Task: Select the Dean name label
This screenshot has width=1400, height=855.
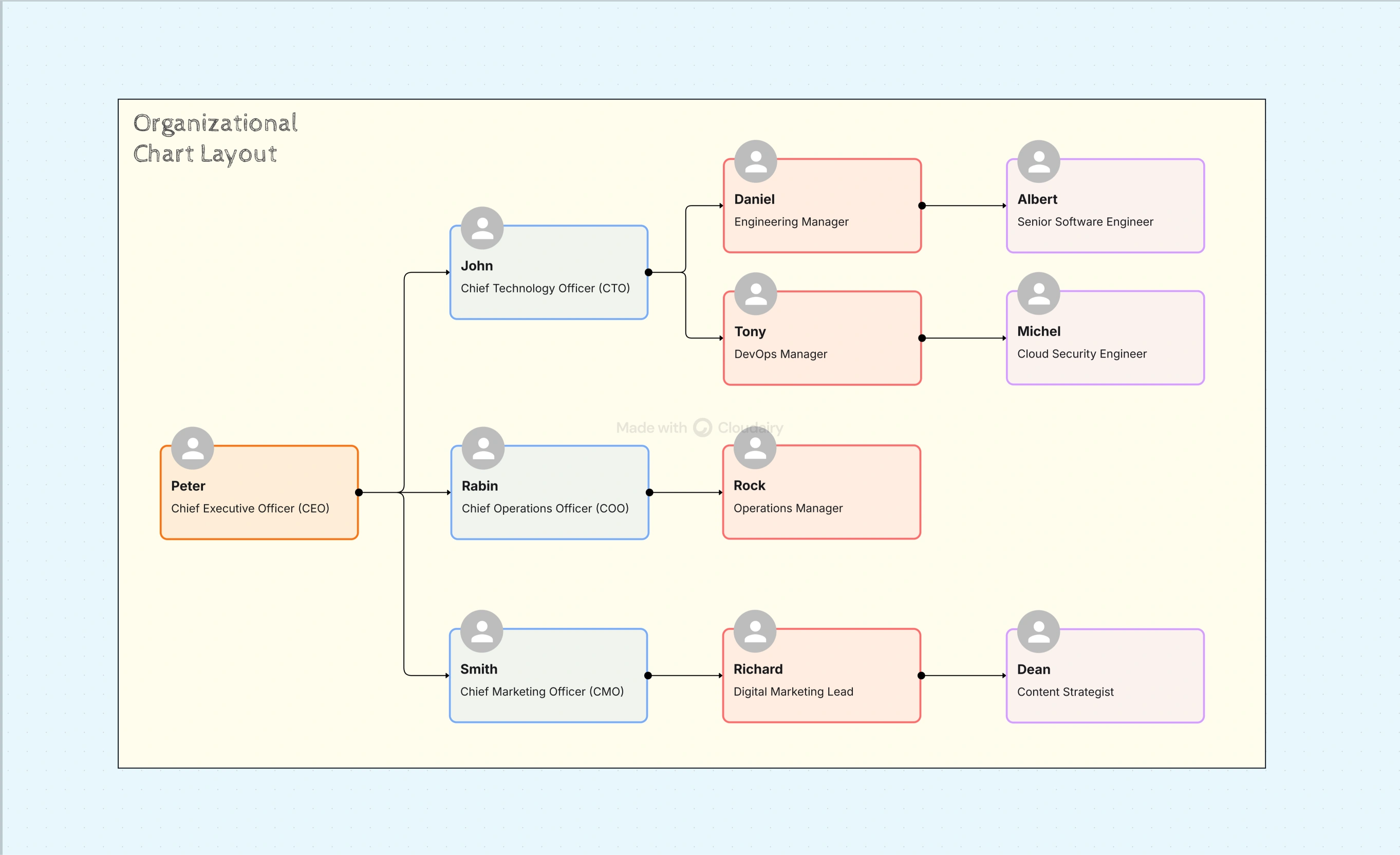Action: pyautogui.click(x=1034, y=669)
